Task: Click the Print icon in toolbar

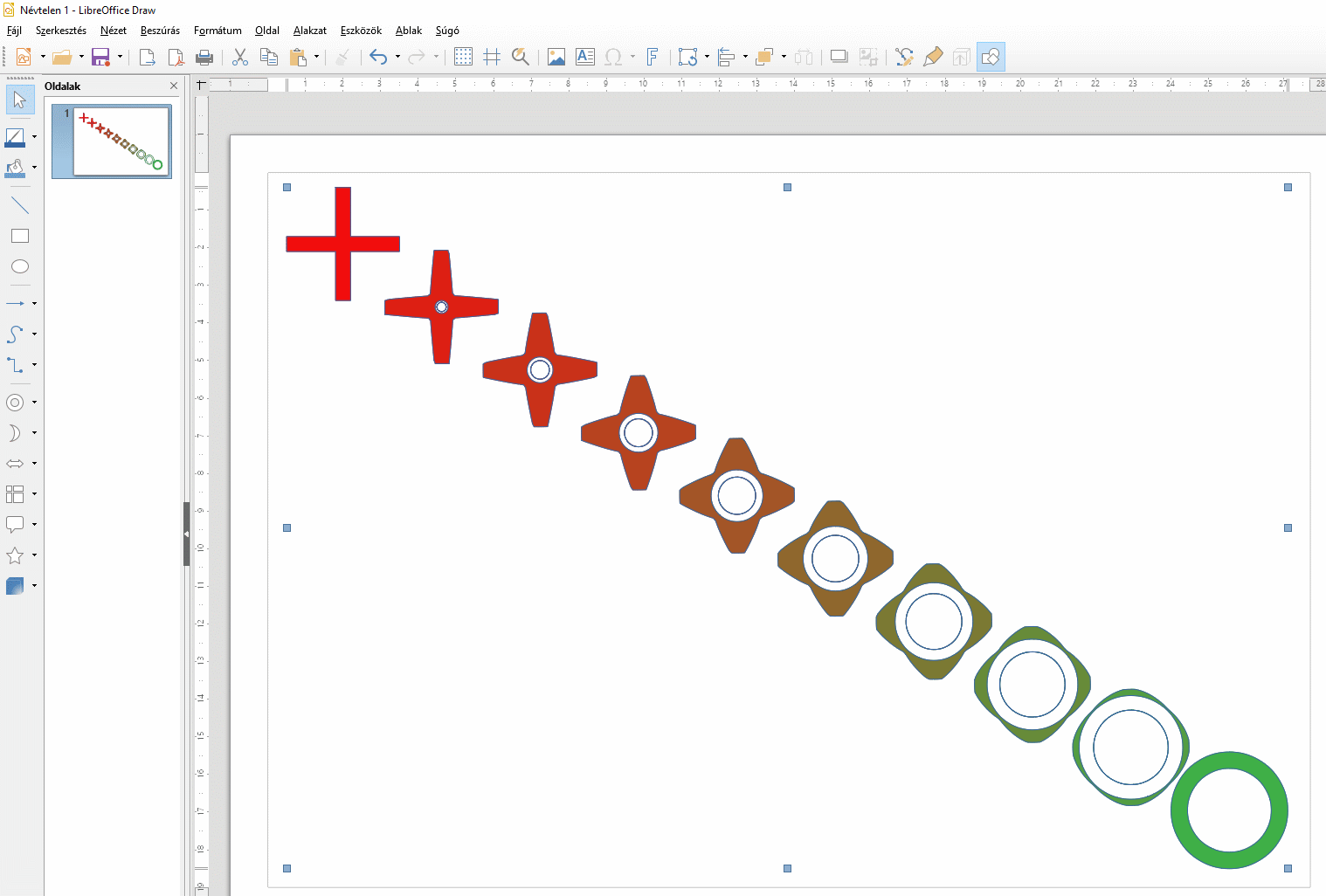Action: [x=204, y=58]
